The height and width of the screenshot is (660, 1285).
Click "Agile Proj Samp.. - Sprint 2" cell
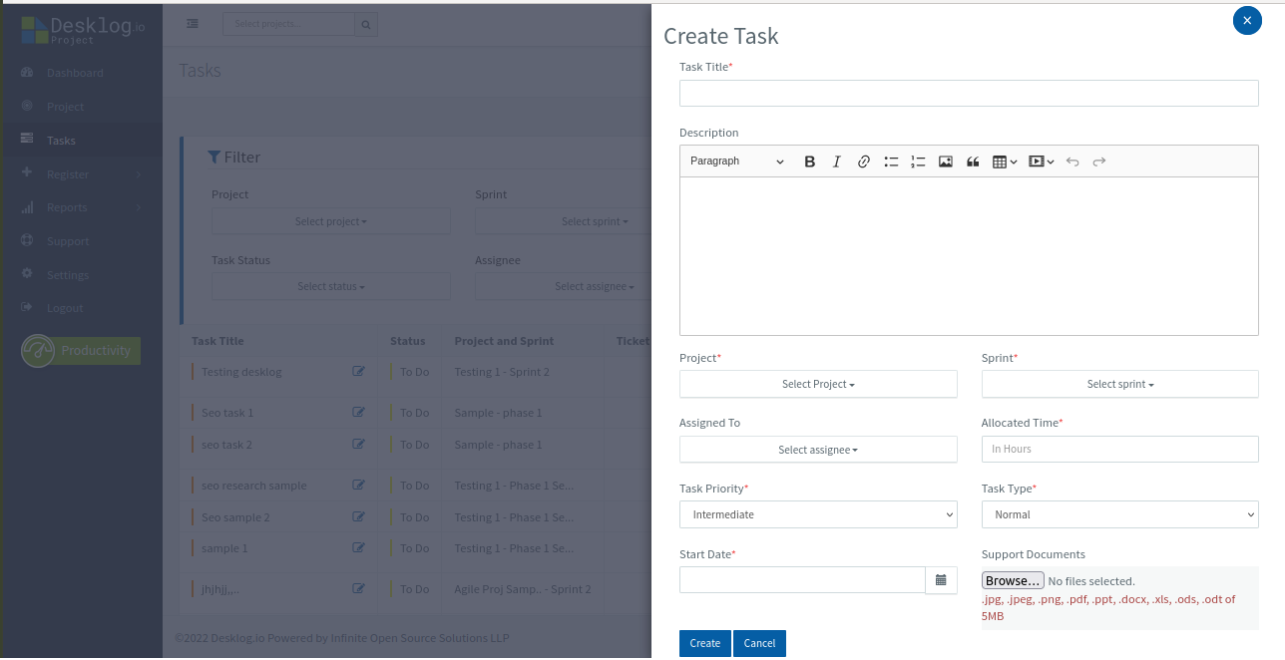pyautogui.click(x=523, y=589)
